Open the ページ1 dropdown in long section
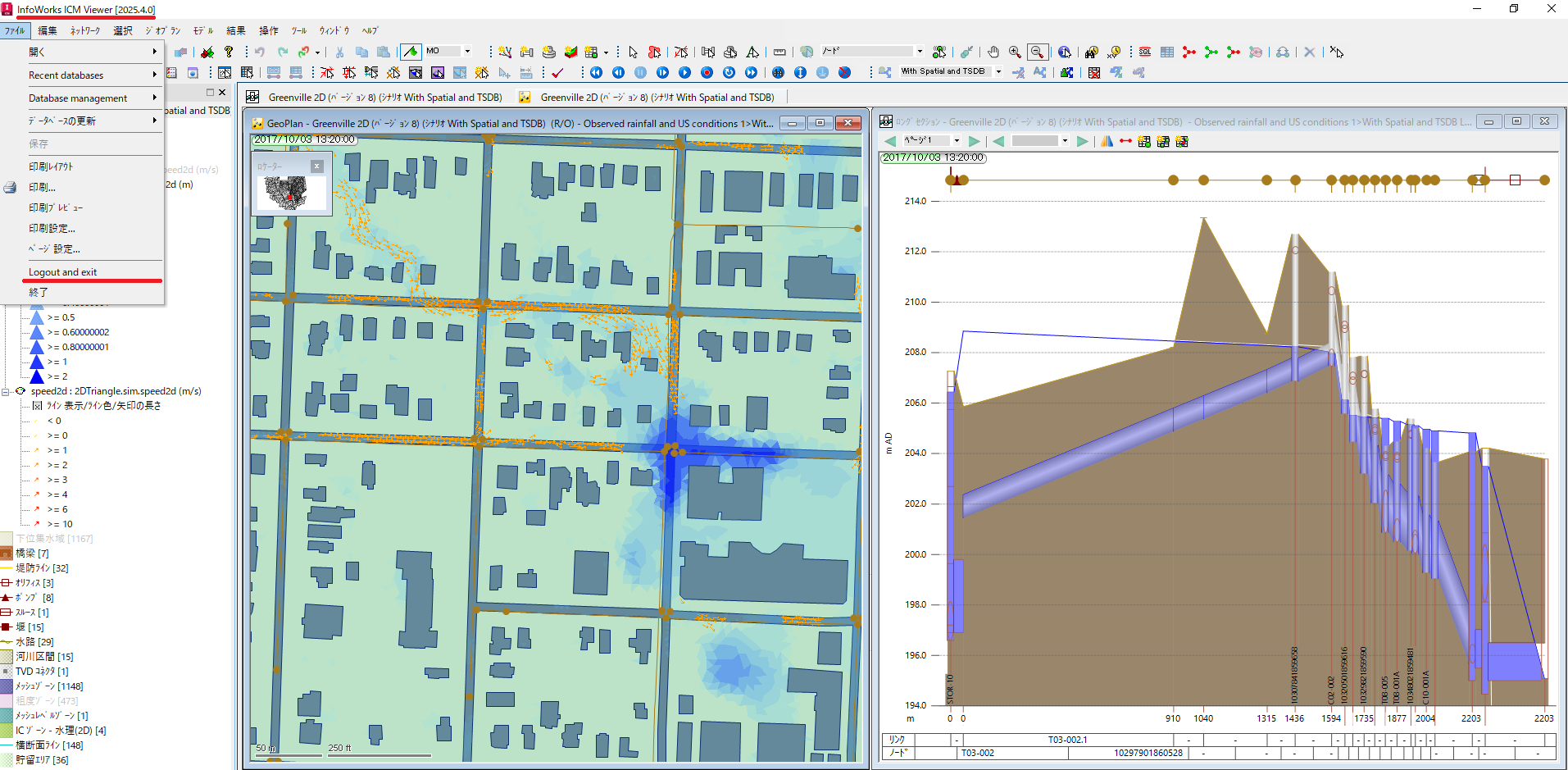 957,141
